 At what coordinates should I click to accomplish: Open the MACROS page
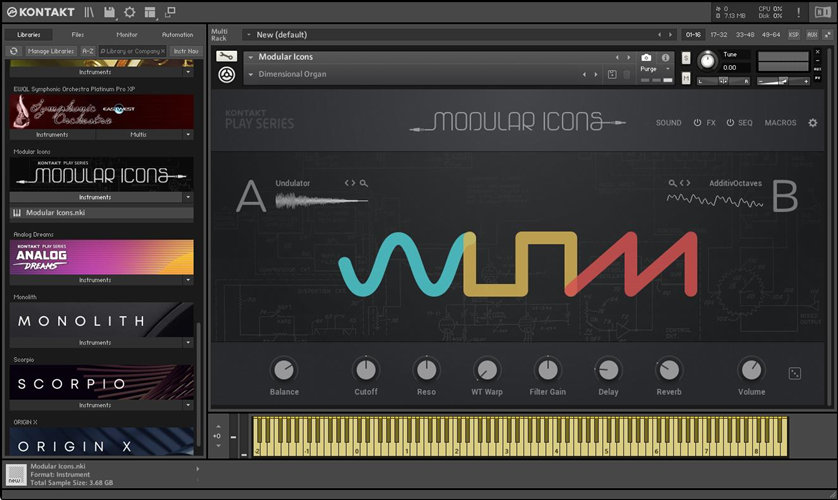click(x=780, y=123)
